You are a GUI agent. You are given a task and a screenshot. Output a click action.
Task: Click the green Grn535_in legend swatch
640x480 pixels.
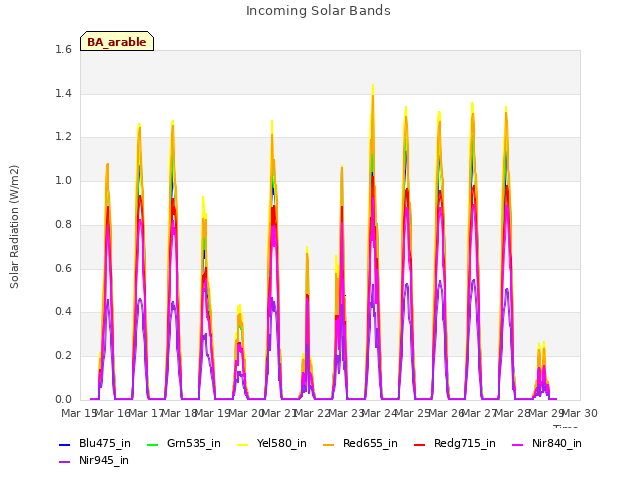(x=152, y=445)
